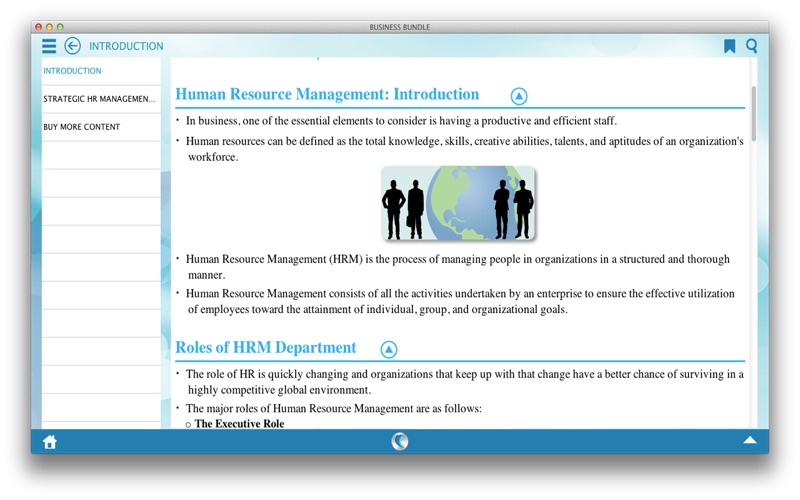Click the Human Resource Management: Introduction heading
This screenshot has width=800, height=500.
click(x=327, y=94)
